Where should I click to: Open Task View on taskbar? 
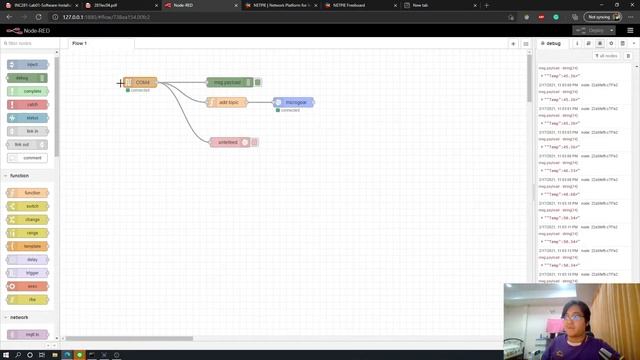pos(42,355)
